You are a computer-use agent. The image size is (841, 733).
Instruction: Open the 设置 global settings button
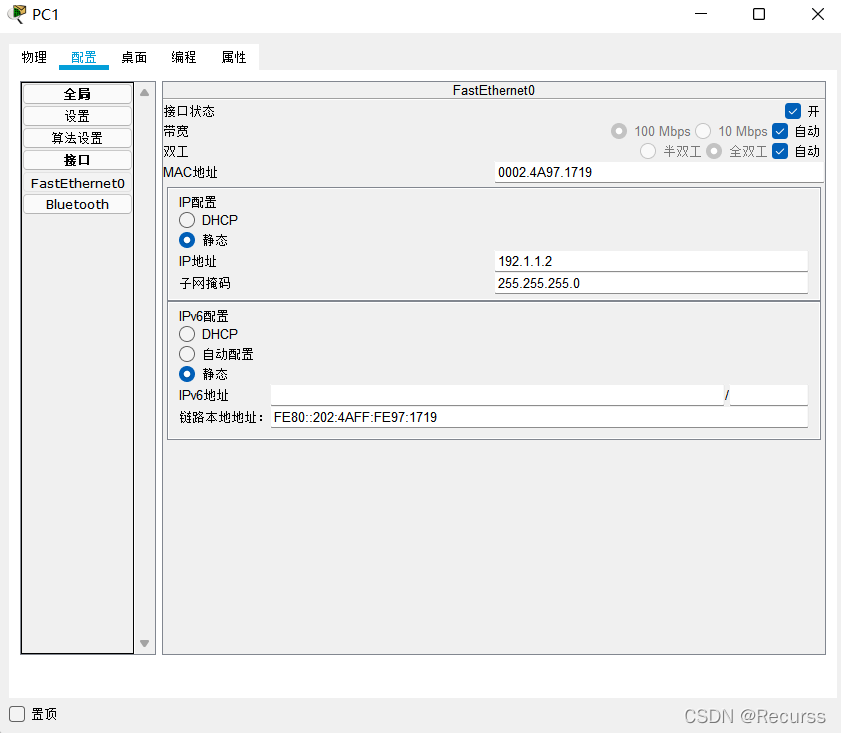point(77,116)
